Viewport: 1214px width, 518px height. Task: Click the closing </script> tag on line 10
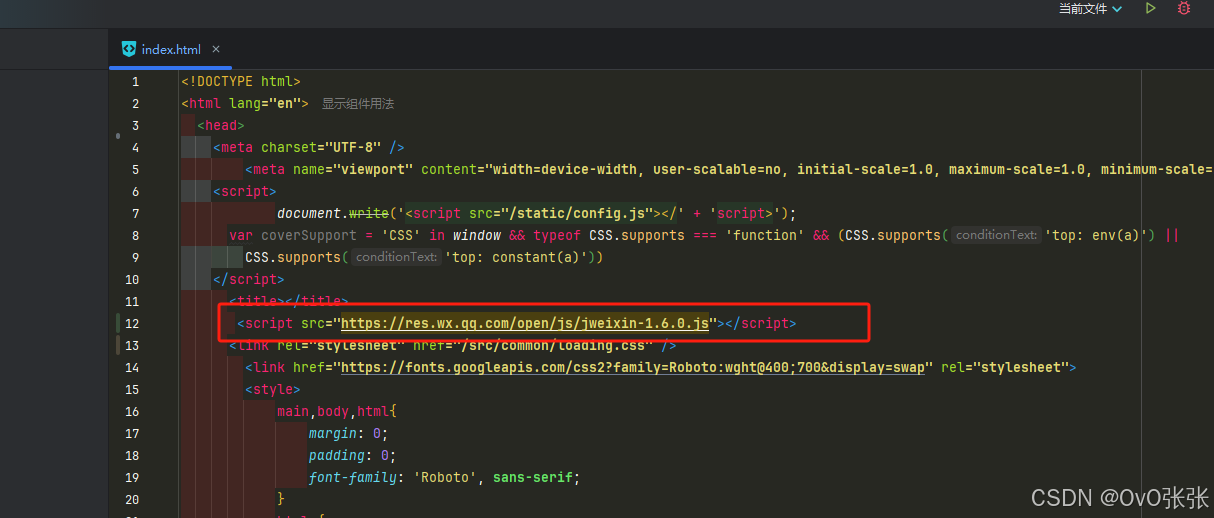[249, 279]
